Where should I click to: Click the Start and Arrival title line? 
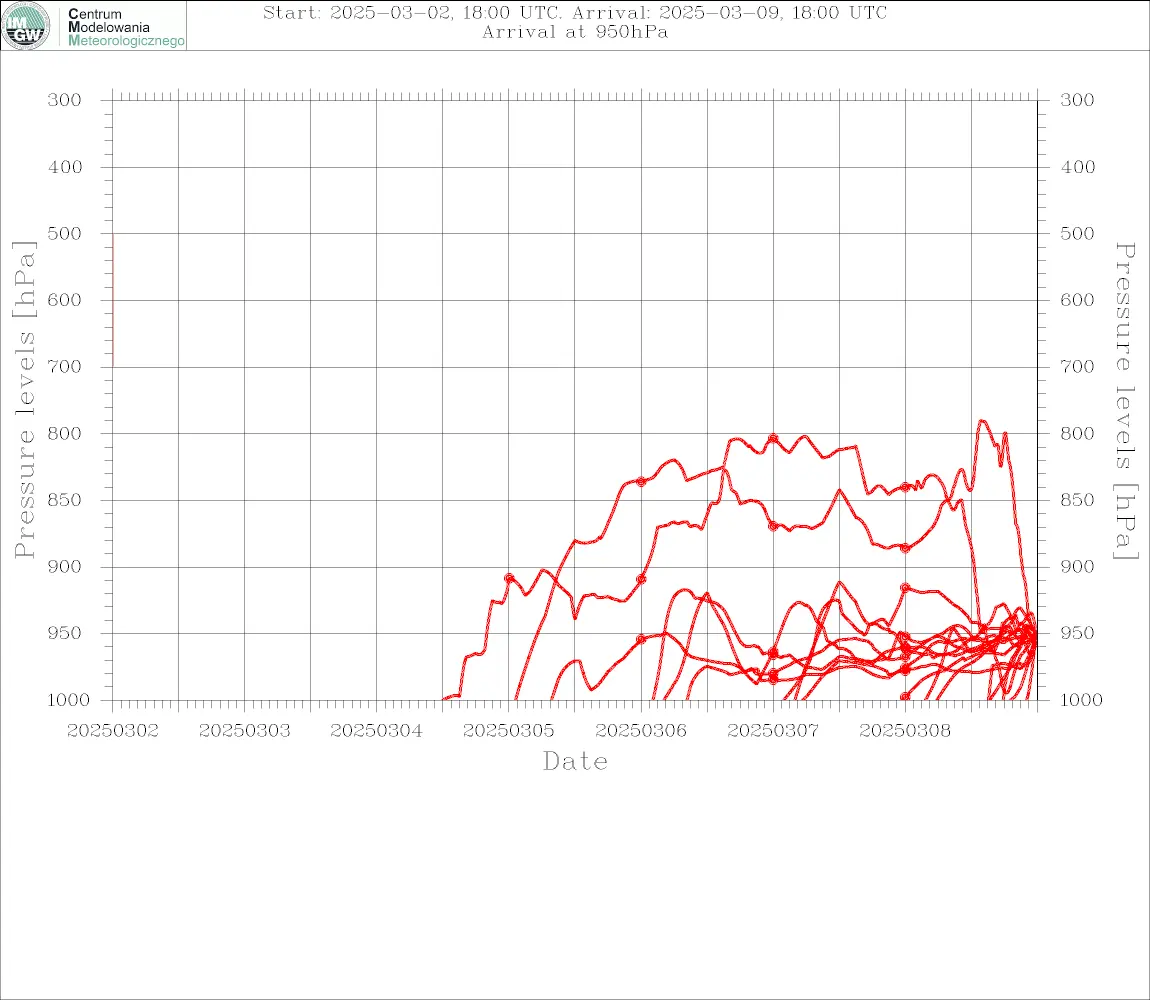point(575,12)
